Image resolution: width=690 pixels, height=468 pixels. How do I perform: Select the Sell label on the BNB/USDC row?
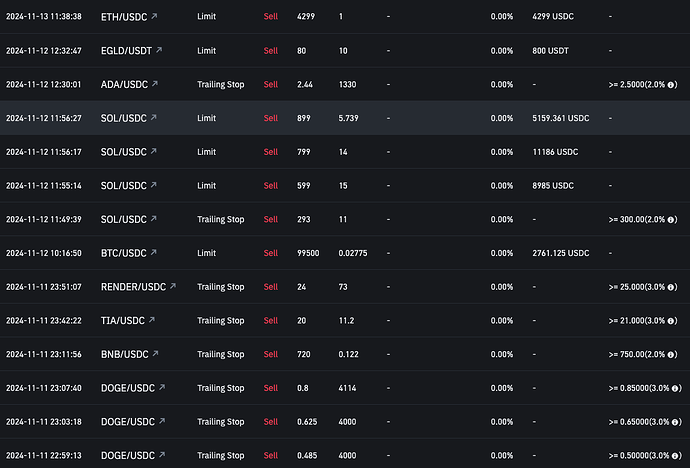coord(271,354)
